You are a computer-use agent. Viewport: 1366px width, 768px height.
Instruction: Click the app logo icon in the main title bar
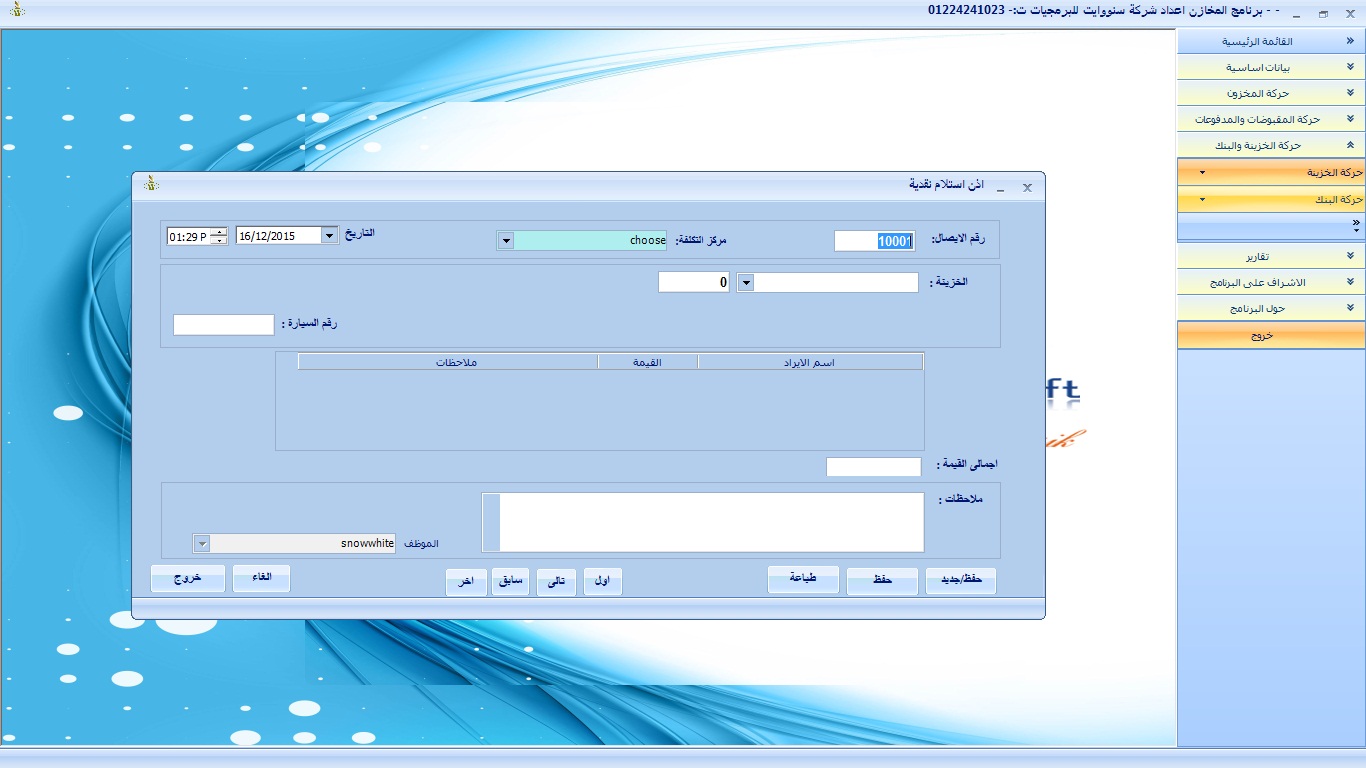coord(17,10)
